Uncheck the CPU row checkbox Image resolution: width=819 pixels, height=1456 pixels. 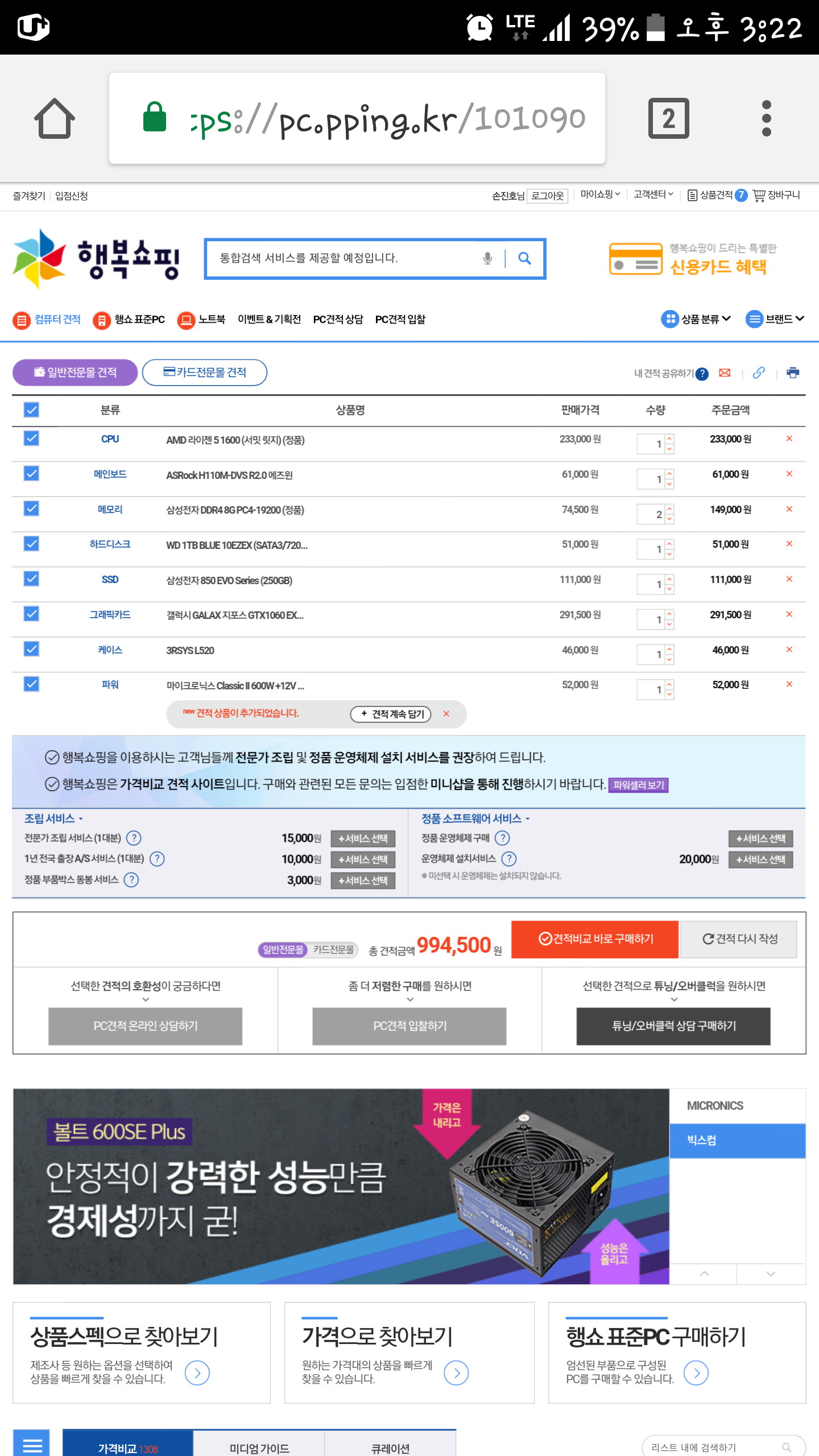(31, 438)
